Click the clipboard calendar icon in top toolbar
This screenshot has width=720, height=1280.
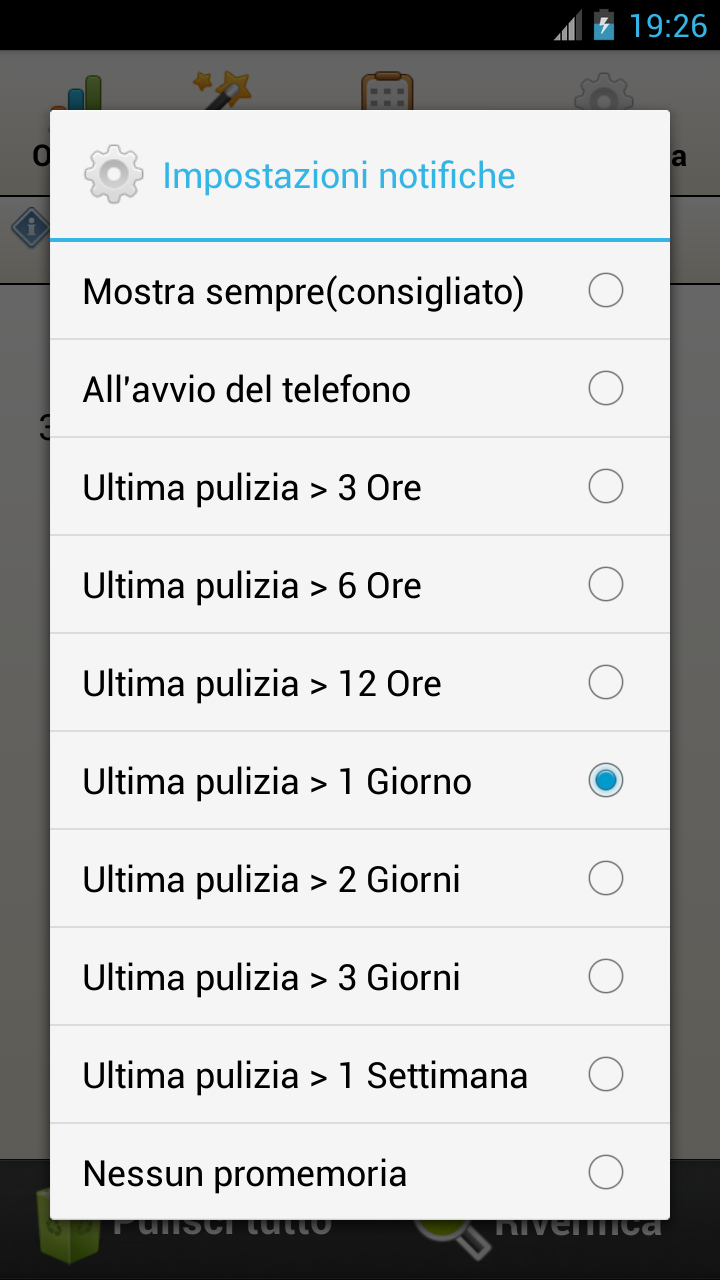(x=387, y=91)
